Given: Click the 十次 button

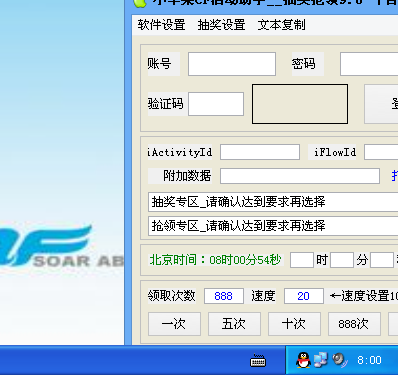Looking at the screenshot, I should 294,324.
